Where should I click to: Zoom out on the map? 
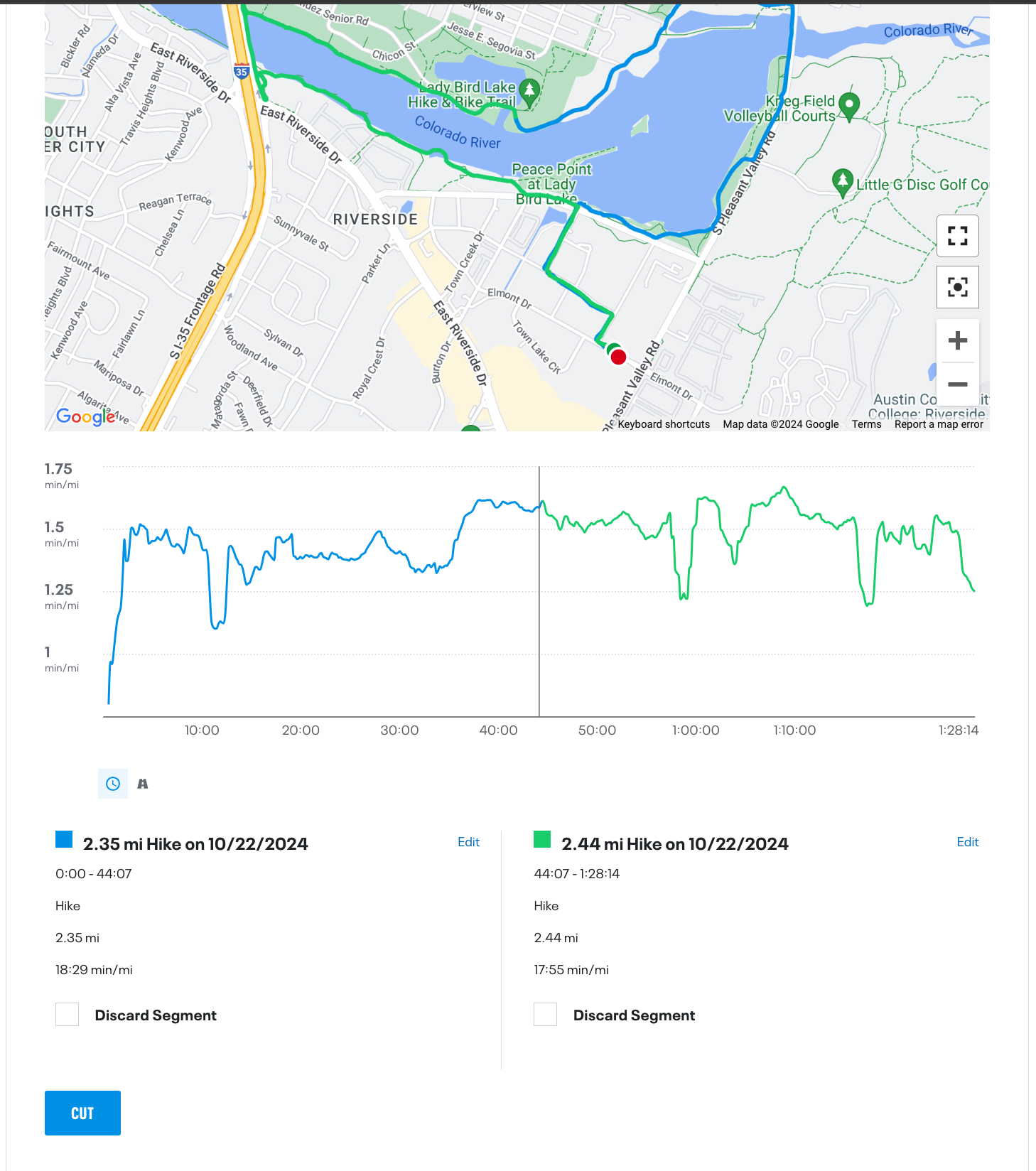[957, 384]
